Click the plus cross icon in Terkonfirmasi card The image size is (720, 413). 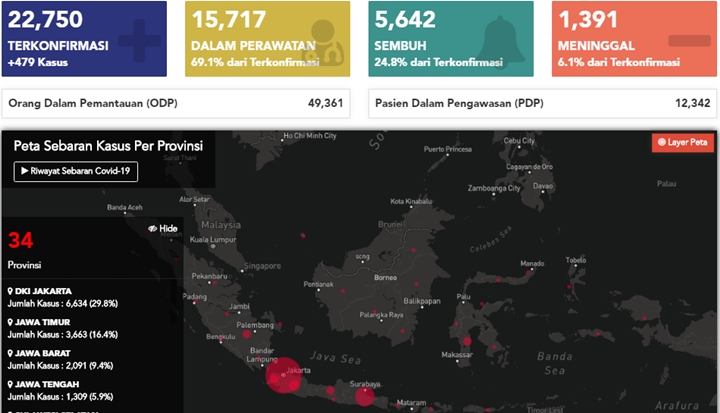[x=140, y=40]
